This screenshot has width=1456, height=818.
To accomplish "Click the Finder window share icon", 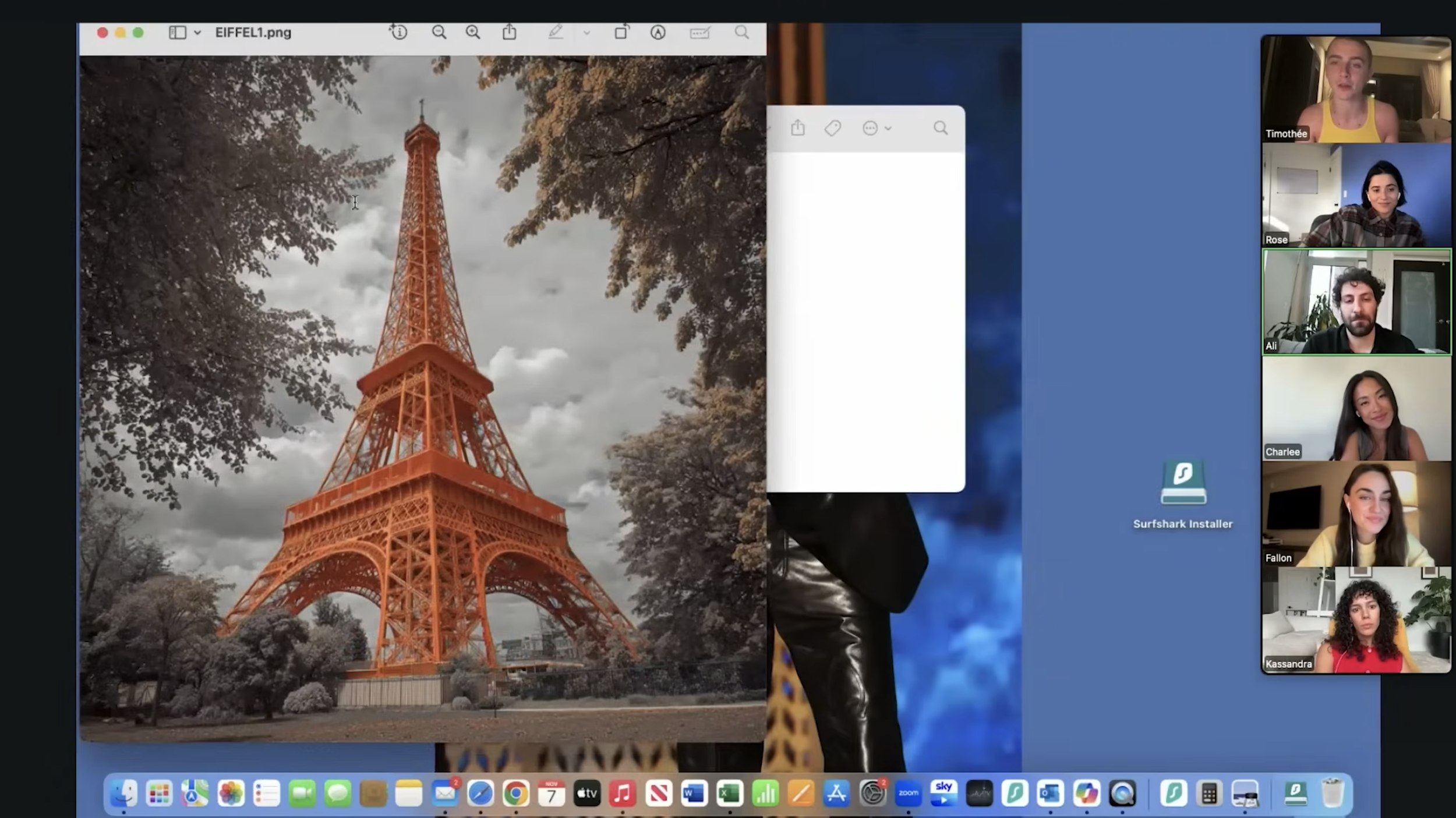I will (798, 128).
